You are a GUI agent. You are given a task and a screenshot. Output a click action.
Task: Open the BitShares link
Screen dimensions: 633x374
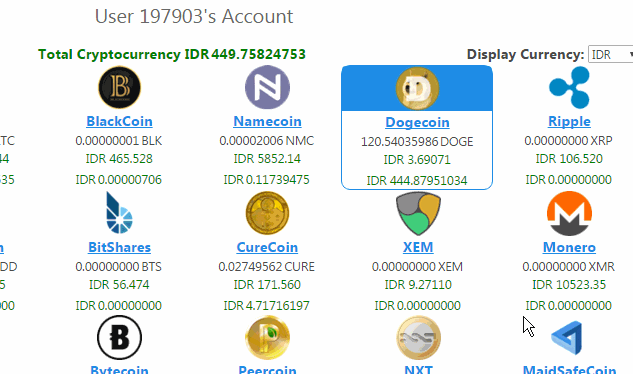coord(119,247)
